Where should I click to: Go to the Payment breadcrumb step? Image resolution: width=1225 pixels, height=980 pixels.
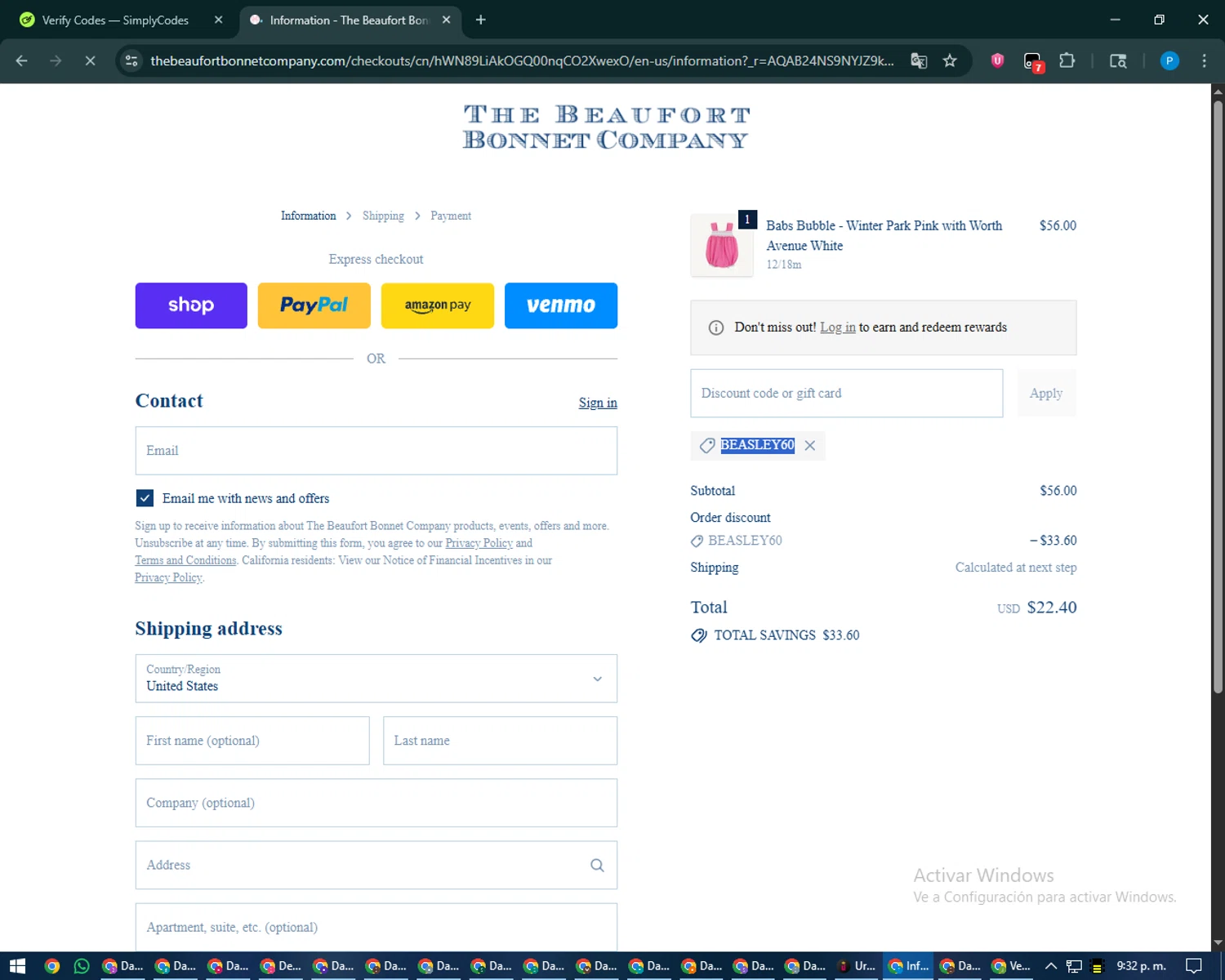point(451,216)
